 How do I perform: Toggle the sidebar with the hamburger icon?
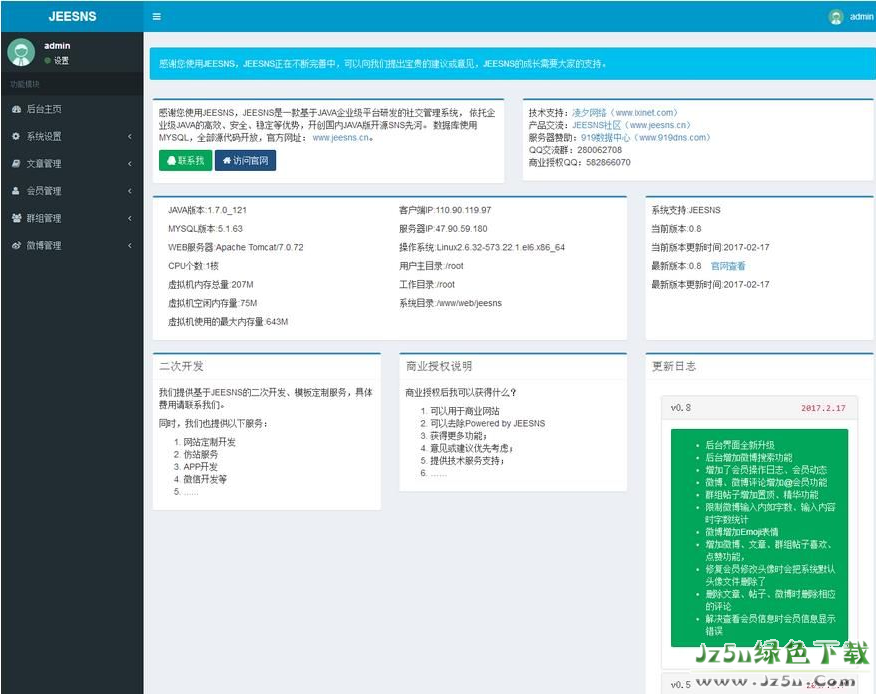click(156, 17)
